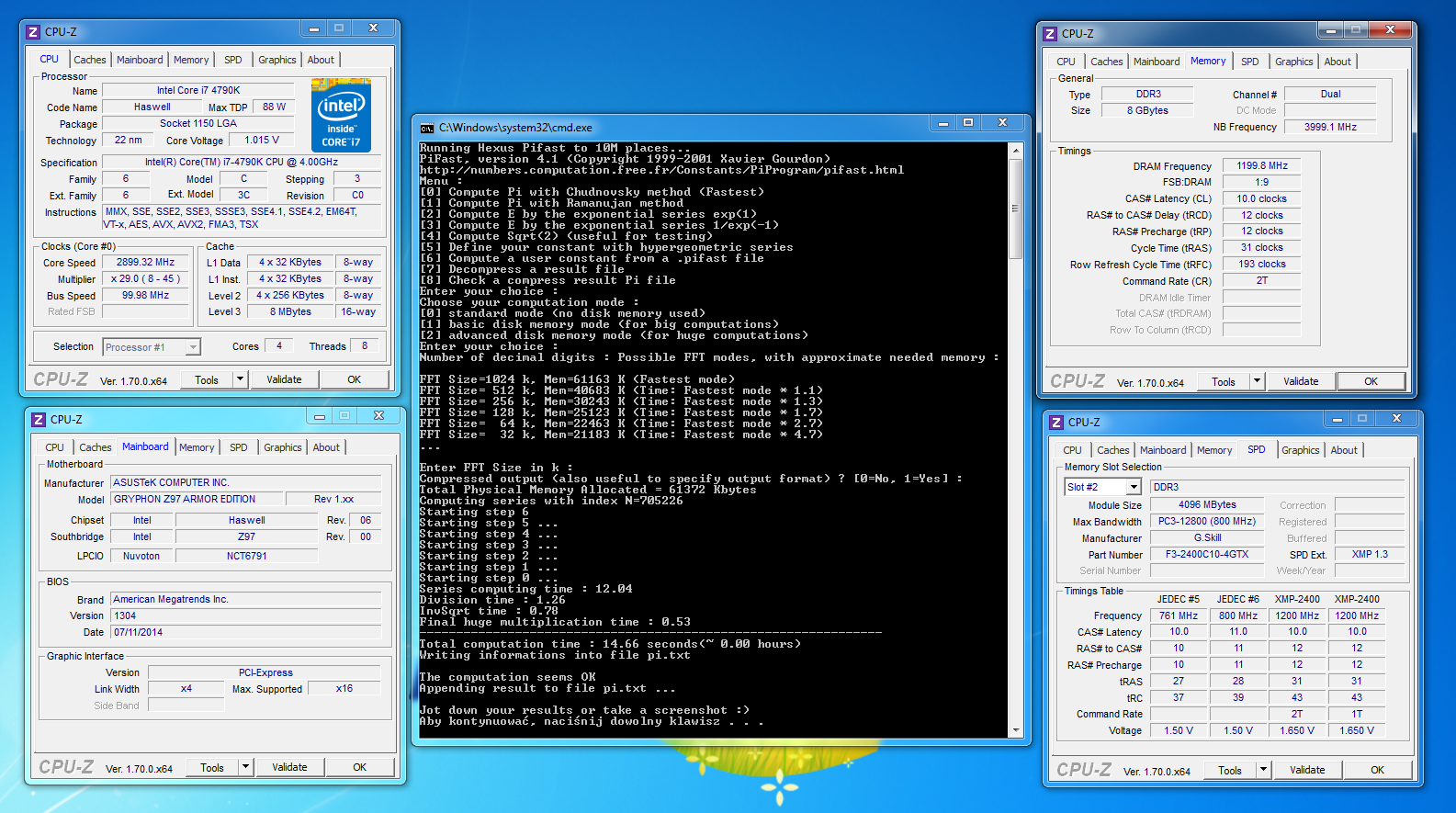
Task: Click scroll down arrow in cmd window
Action: 1016,730
